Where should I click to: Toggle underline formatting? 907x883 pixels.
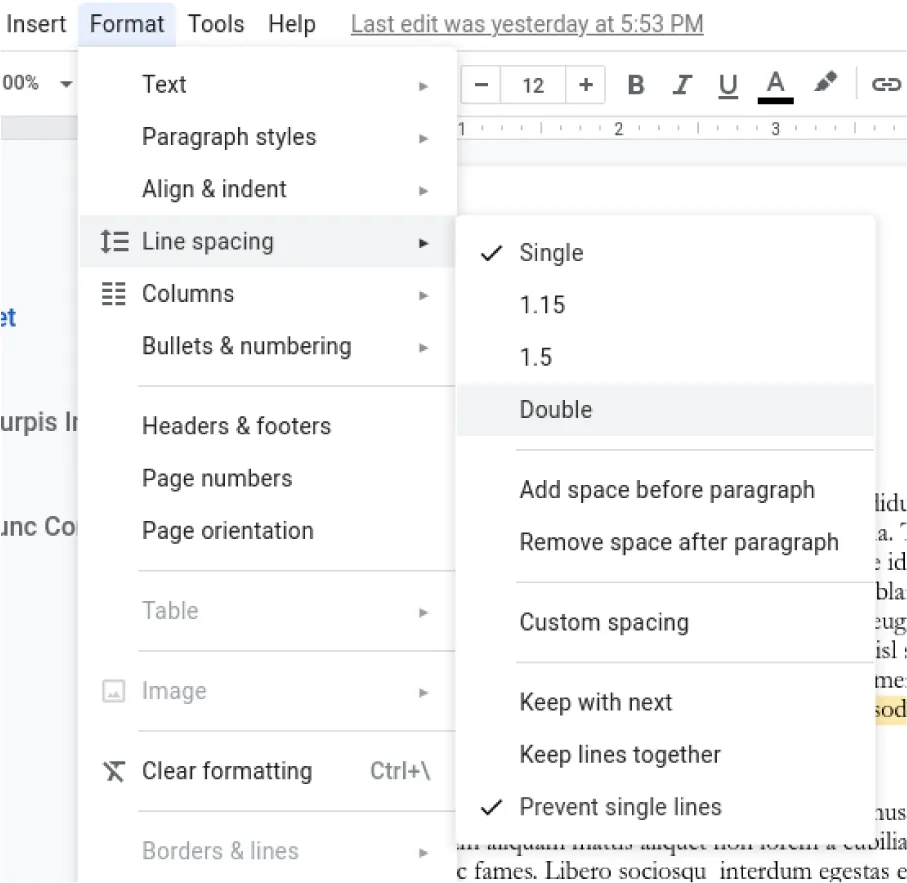click(x=727, y=85)
